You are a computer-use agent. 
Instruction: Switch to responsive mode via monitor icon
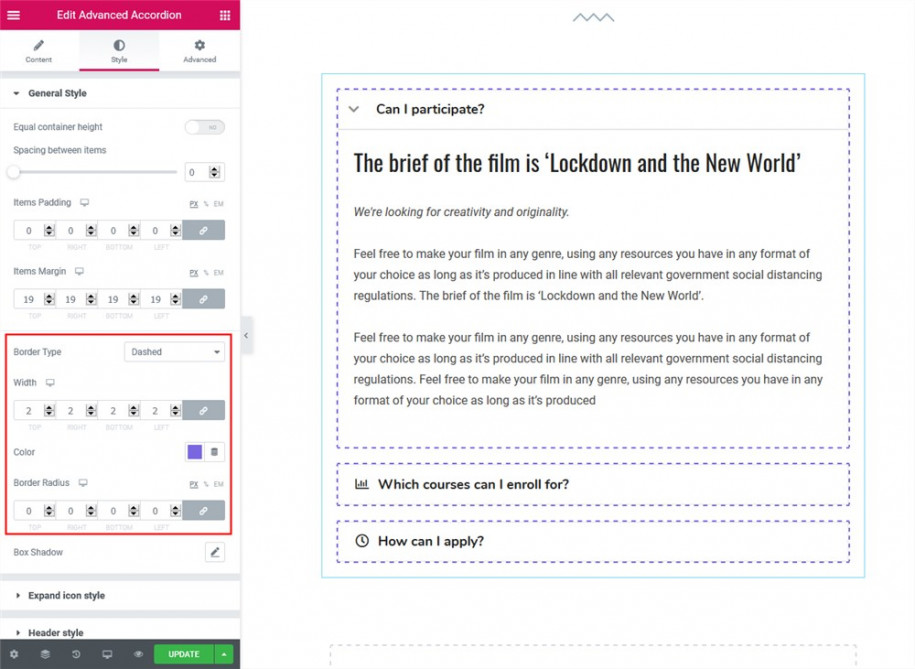coord(107,654)
